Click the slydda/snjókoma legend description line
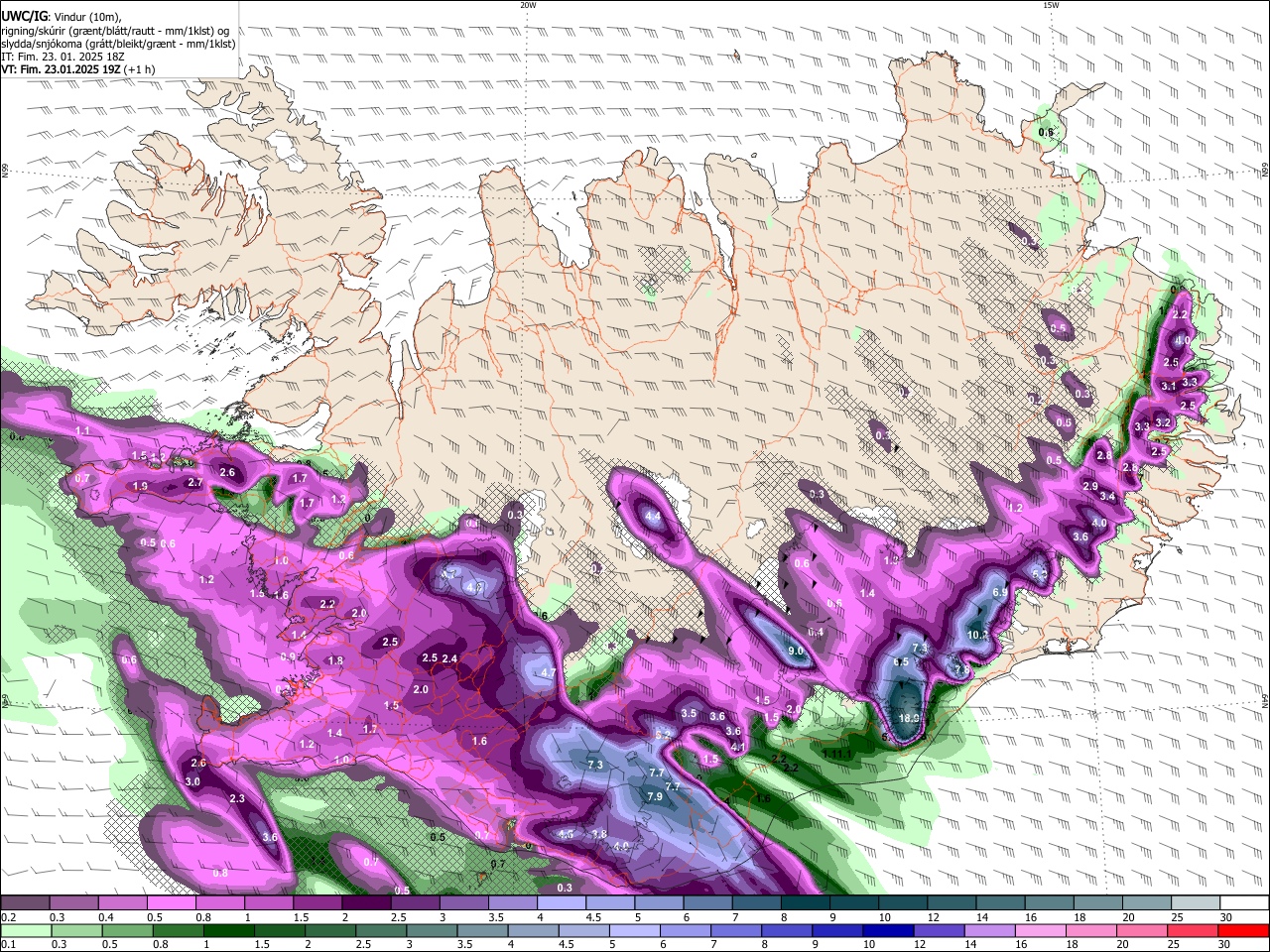 118,43
